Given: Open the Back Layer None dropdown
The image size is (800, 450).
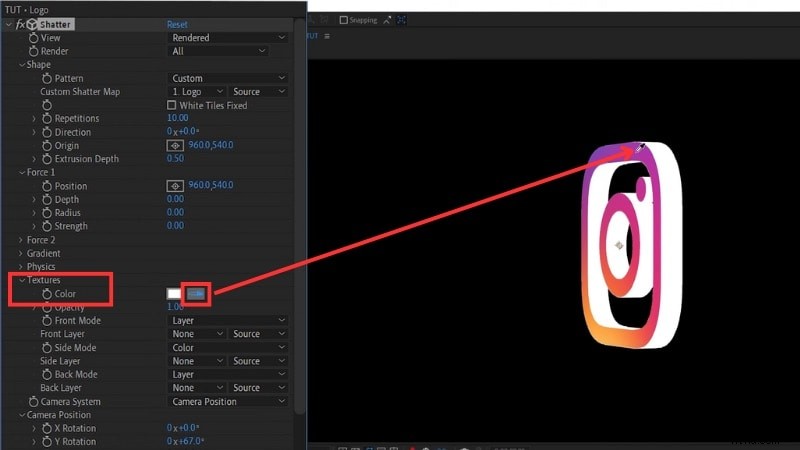Looking at the screenshot, I should click(197, 388).
